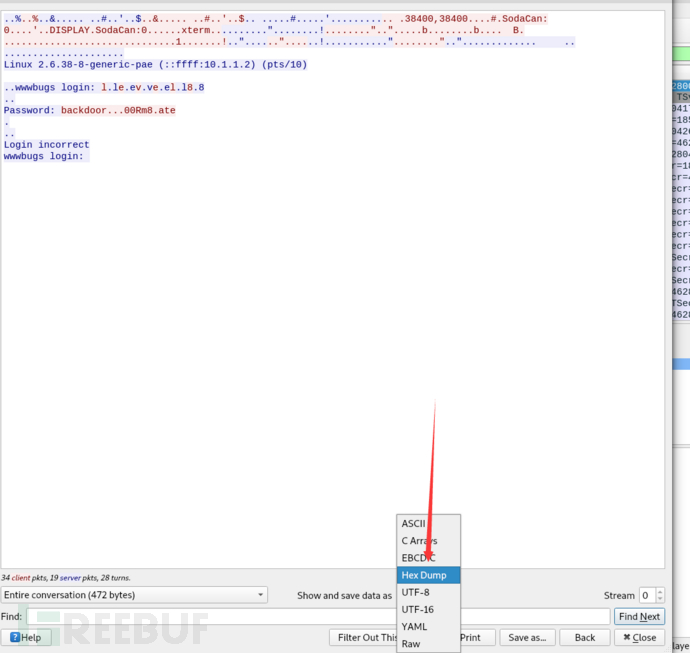The width and height of the screenshot is (690, 653).
Task: Open the Entire conversation dropdown
Action: tap(134, 594)
